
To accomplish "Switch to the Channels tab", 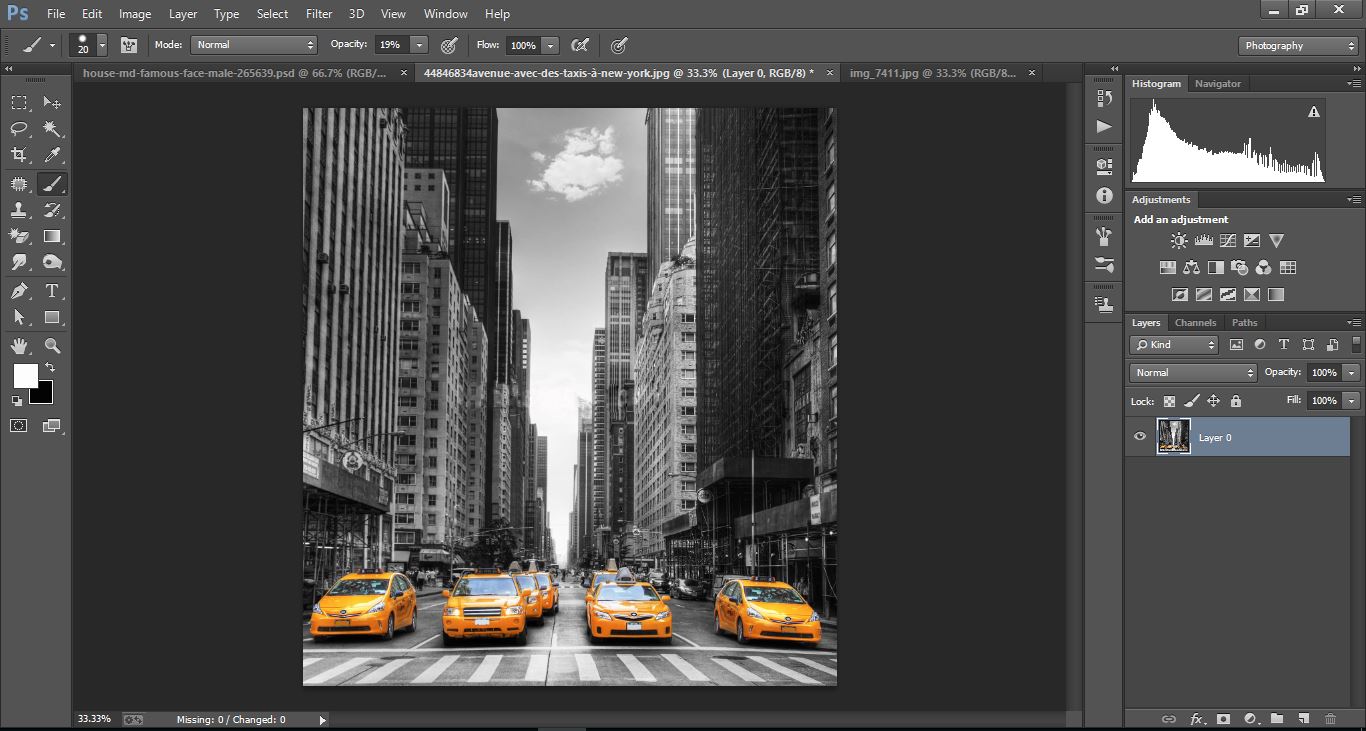I will pyautogui.click(x=1195, y=322).
